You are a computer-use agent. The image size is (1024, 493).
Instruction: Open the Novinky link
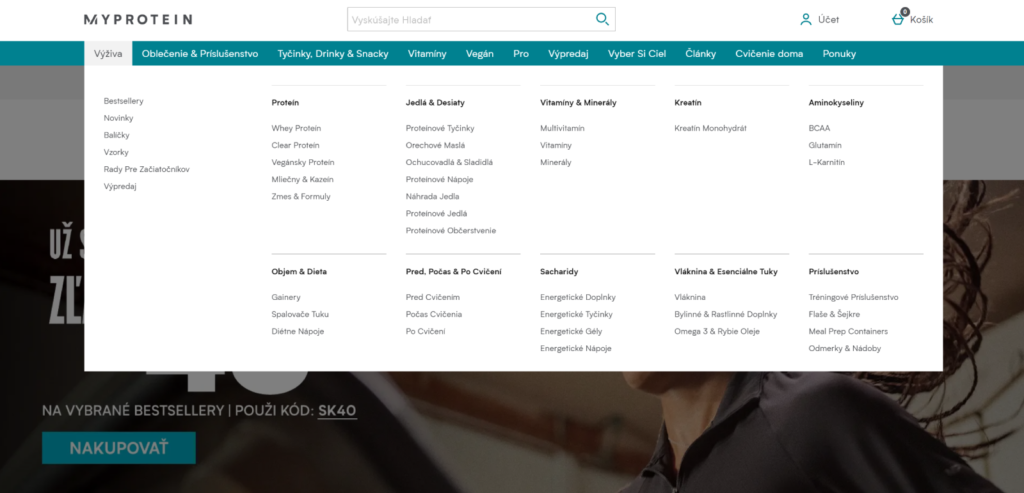coord(118,118)
